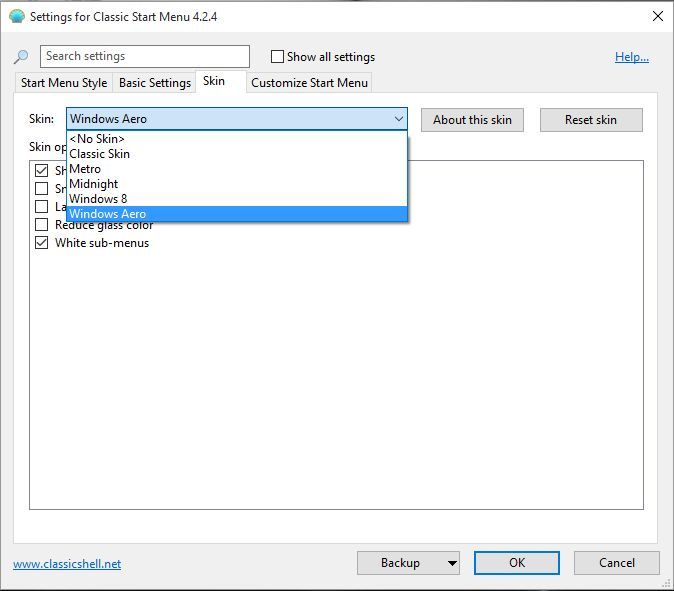Click the window resize grip
674x591 pixels.
(x=667, y=583)
